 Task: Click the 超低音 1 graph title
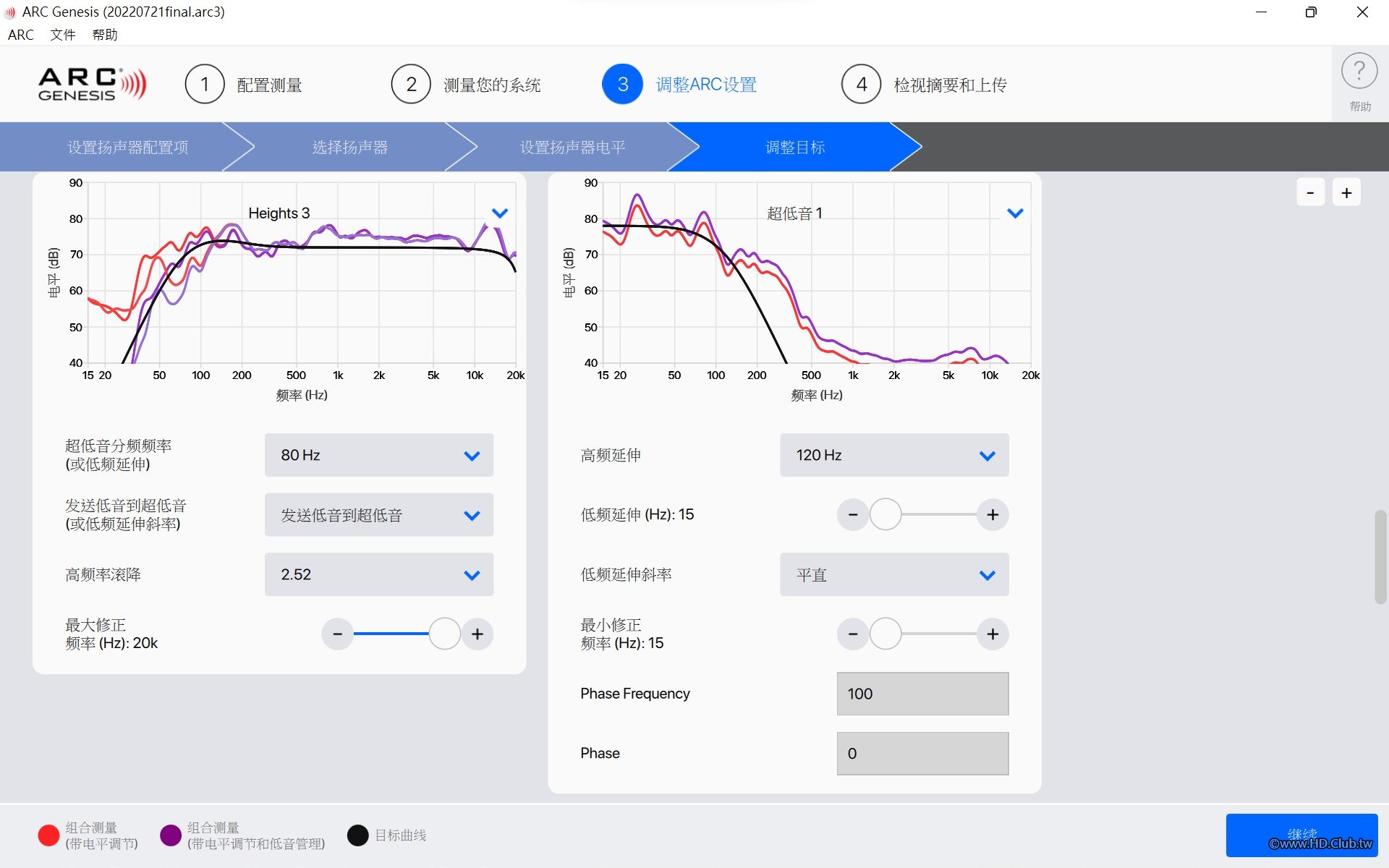[794, 213]
